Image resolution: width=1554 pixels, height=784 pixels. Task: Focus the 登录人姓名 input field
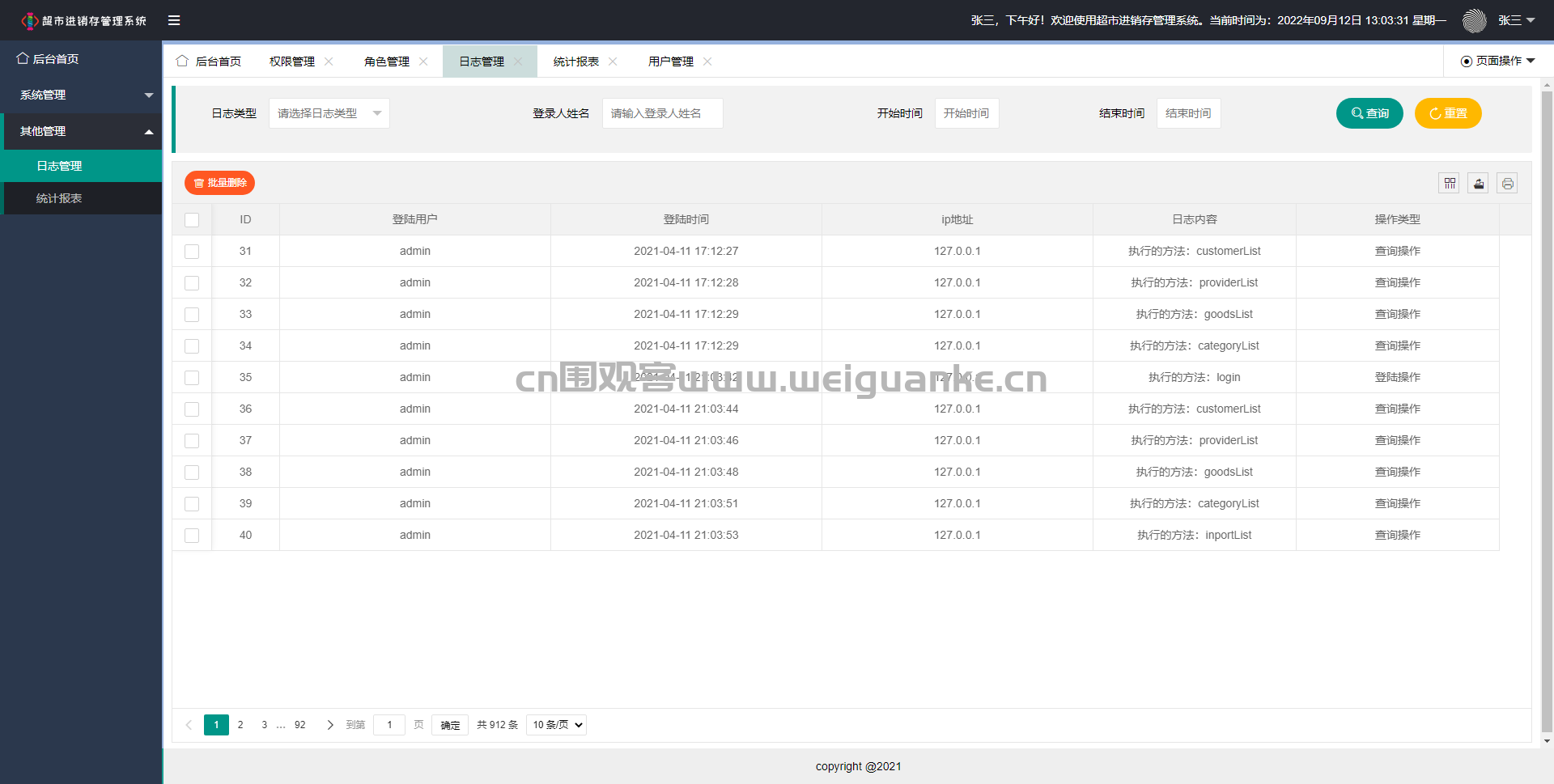663,113
